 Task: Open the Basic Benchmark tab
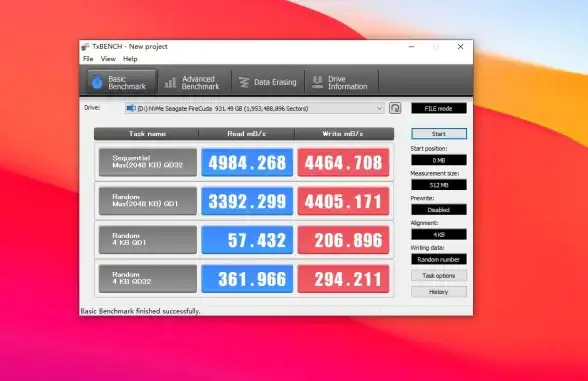click(x=121, y=82)
